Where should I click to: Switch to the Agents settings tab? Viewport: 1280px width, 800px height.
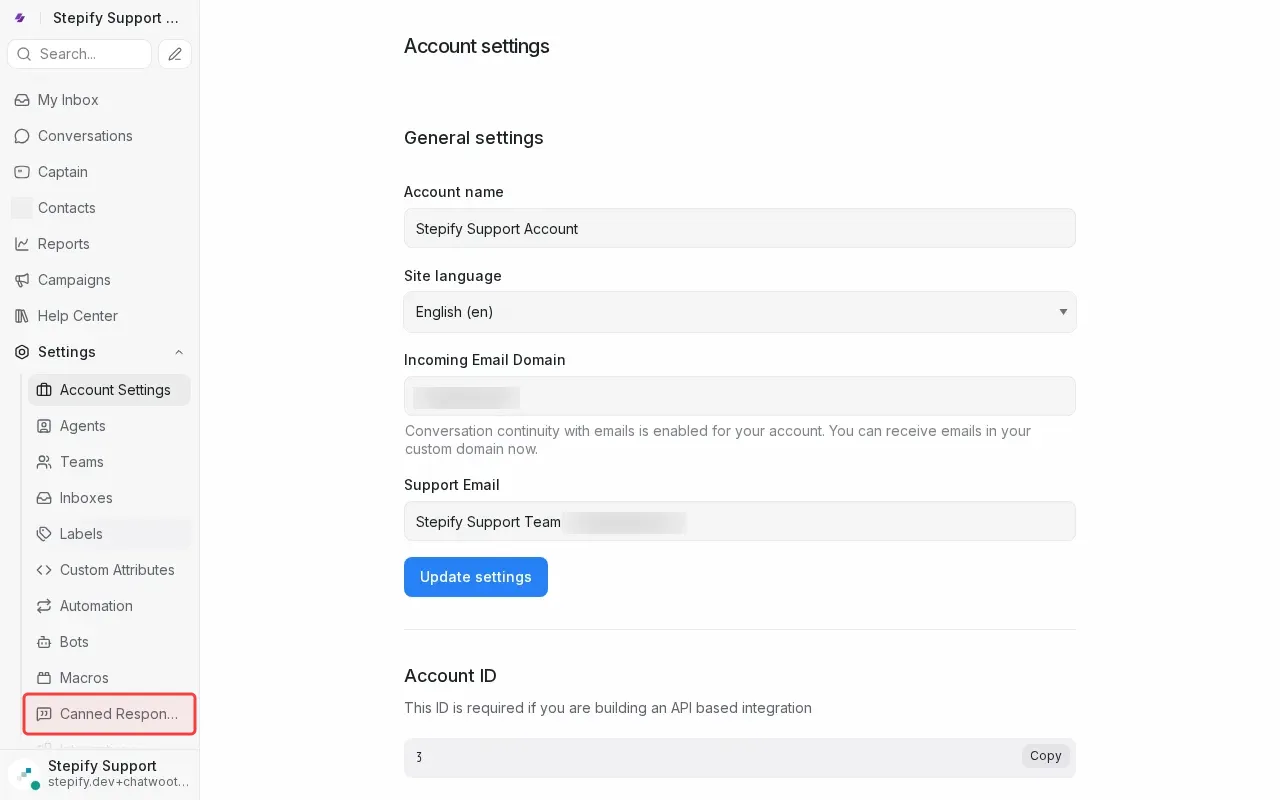82,426
